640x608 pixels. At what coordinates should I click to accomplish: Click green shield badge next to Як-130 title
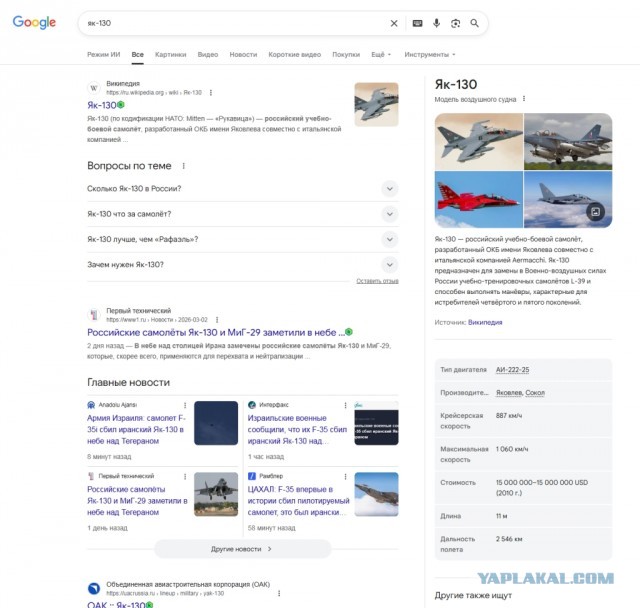coord(121,105)
